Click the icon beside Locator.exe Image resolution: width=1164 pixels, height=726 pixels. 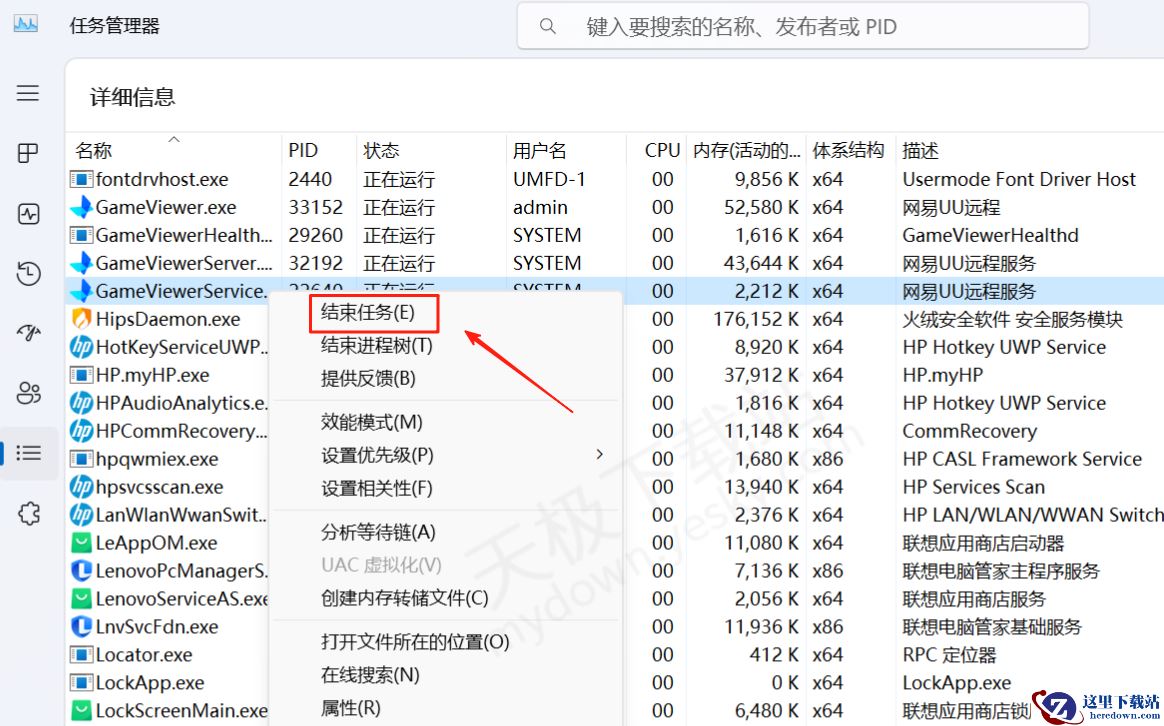(81, 655)
